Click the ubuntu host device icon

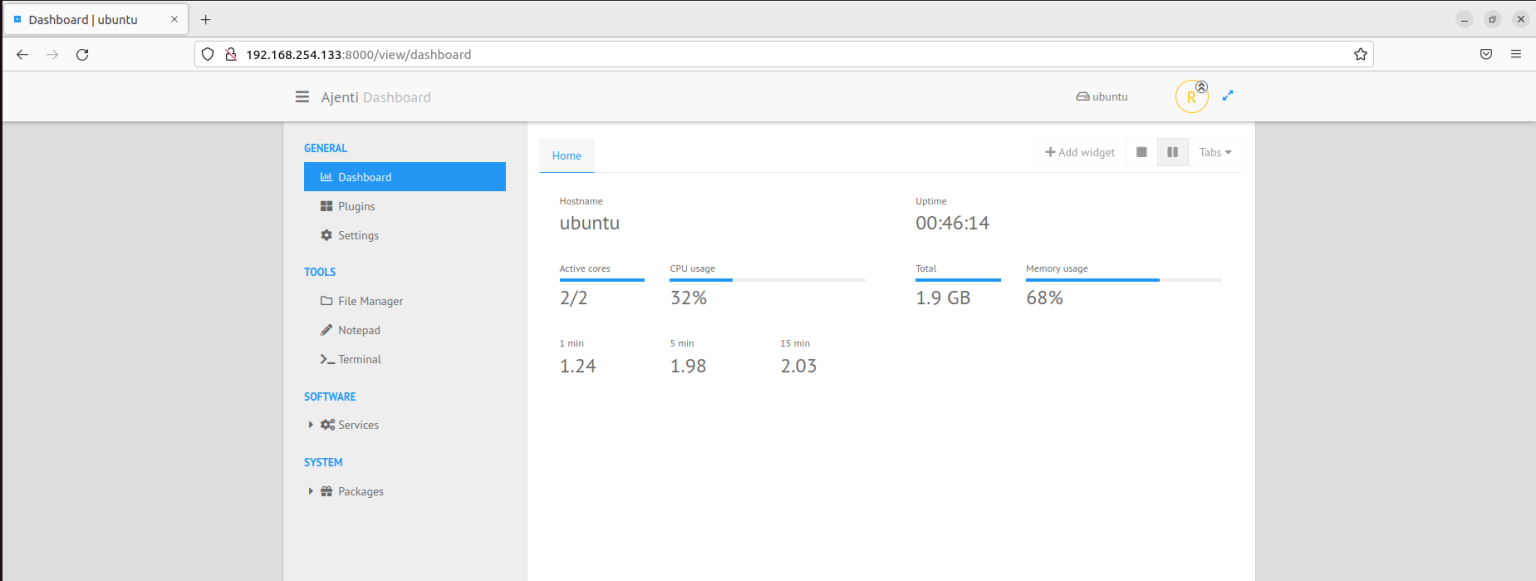click(x=1083, y=96)
